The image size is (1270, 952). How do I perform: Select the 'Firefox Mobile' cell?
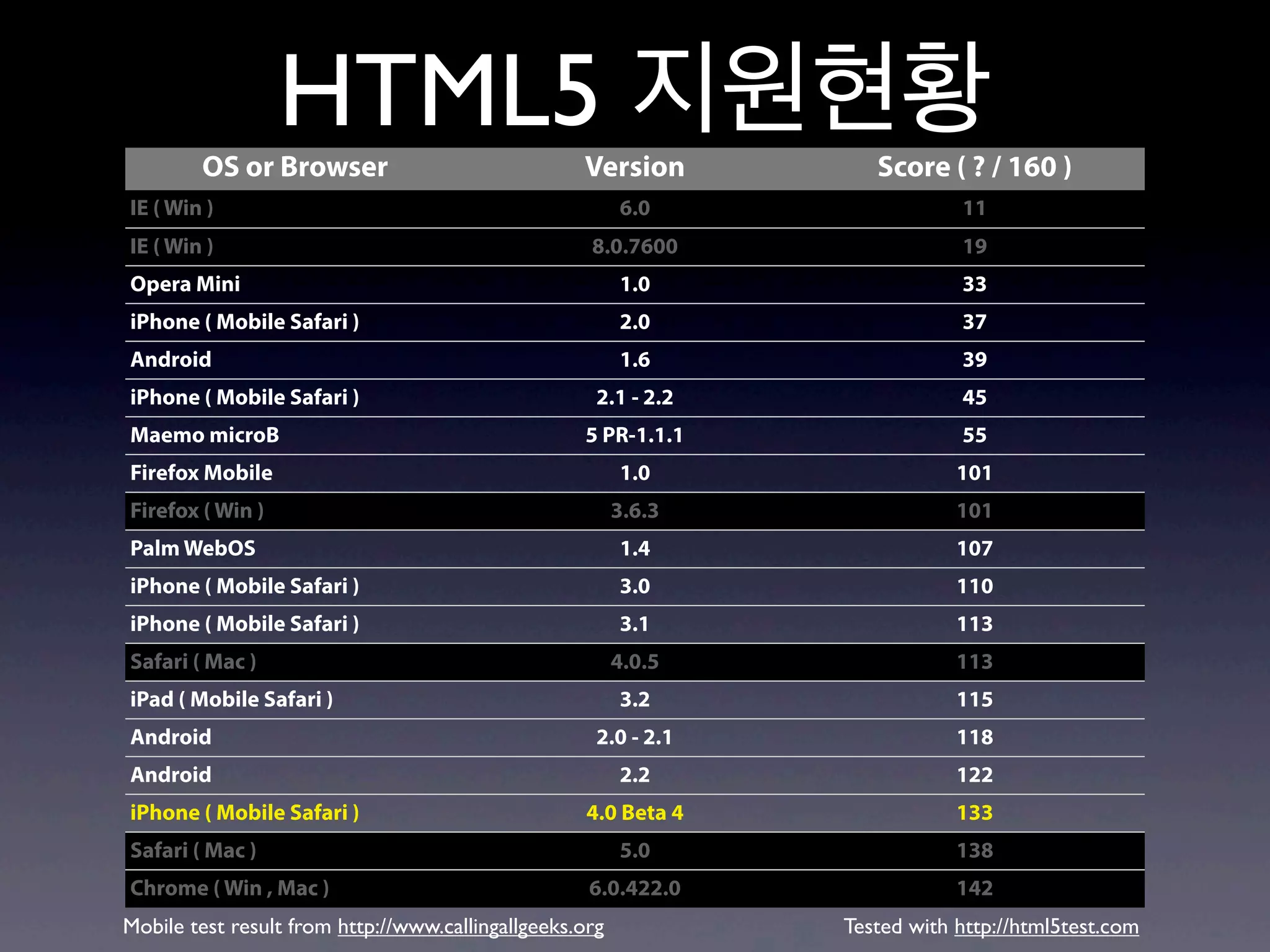coord(201,473)
